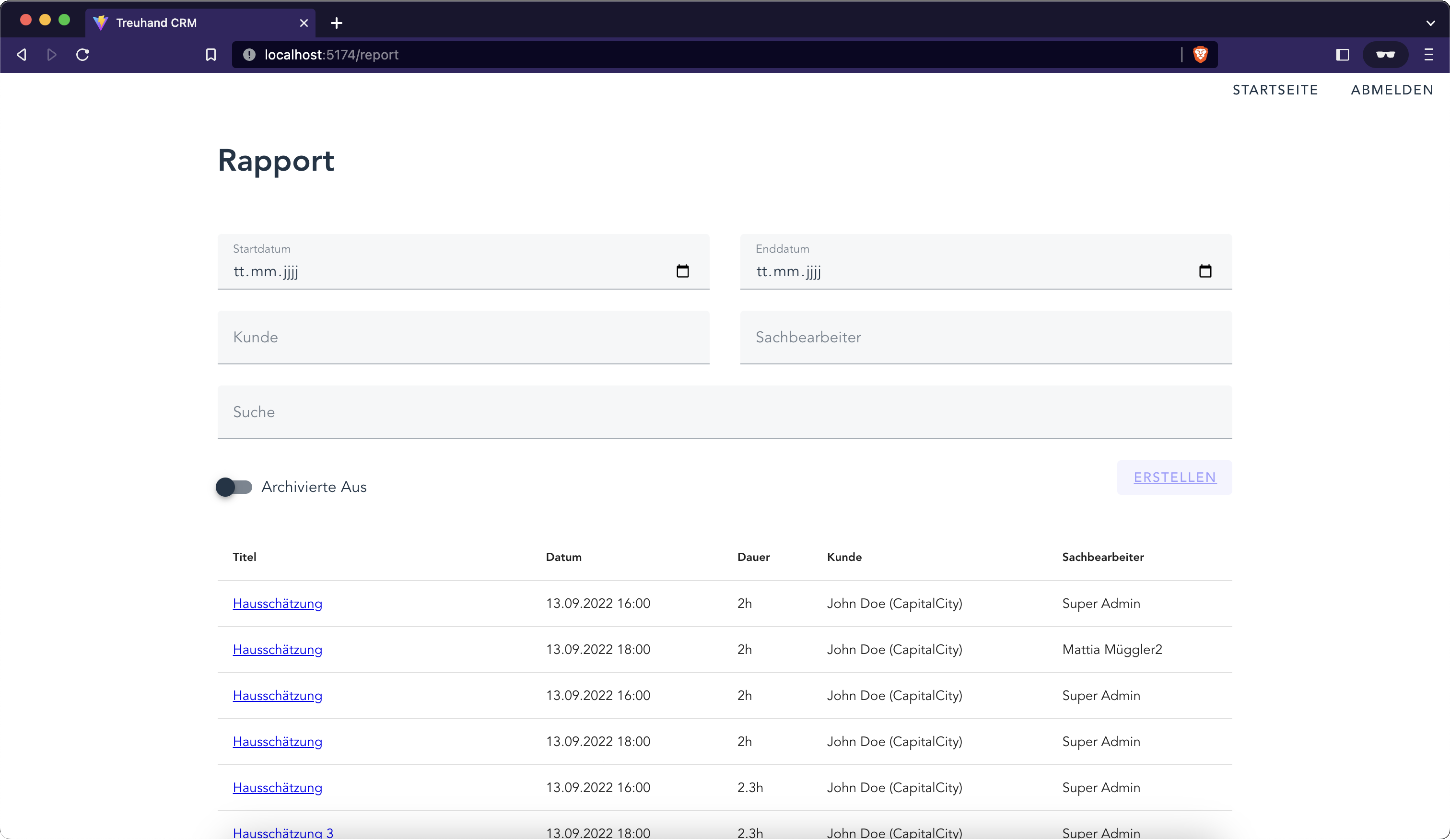Click the private glasses profile icon
Image resolution: width=1450 pixels, height=840 pixels.
1386,55
